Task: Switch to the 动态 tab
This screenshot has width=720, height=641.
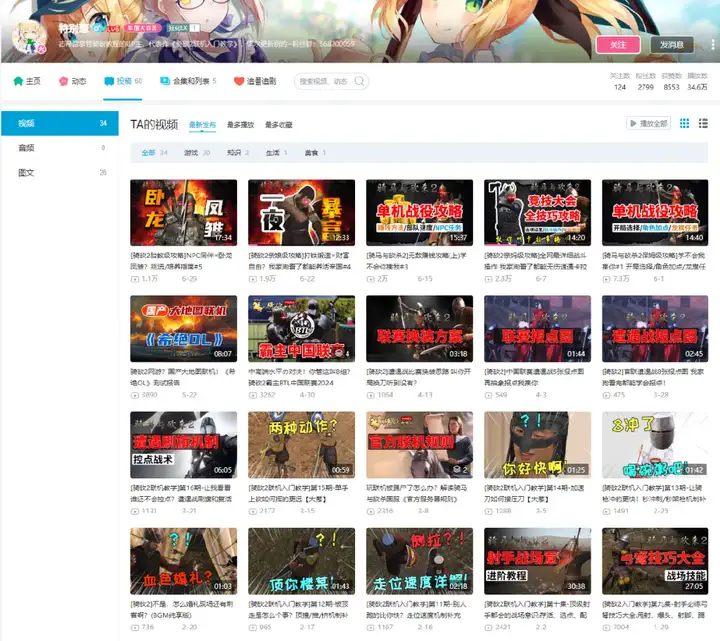Action: pos(73,81)
